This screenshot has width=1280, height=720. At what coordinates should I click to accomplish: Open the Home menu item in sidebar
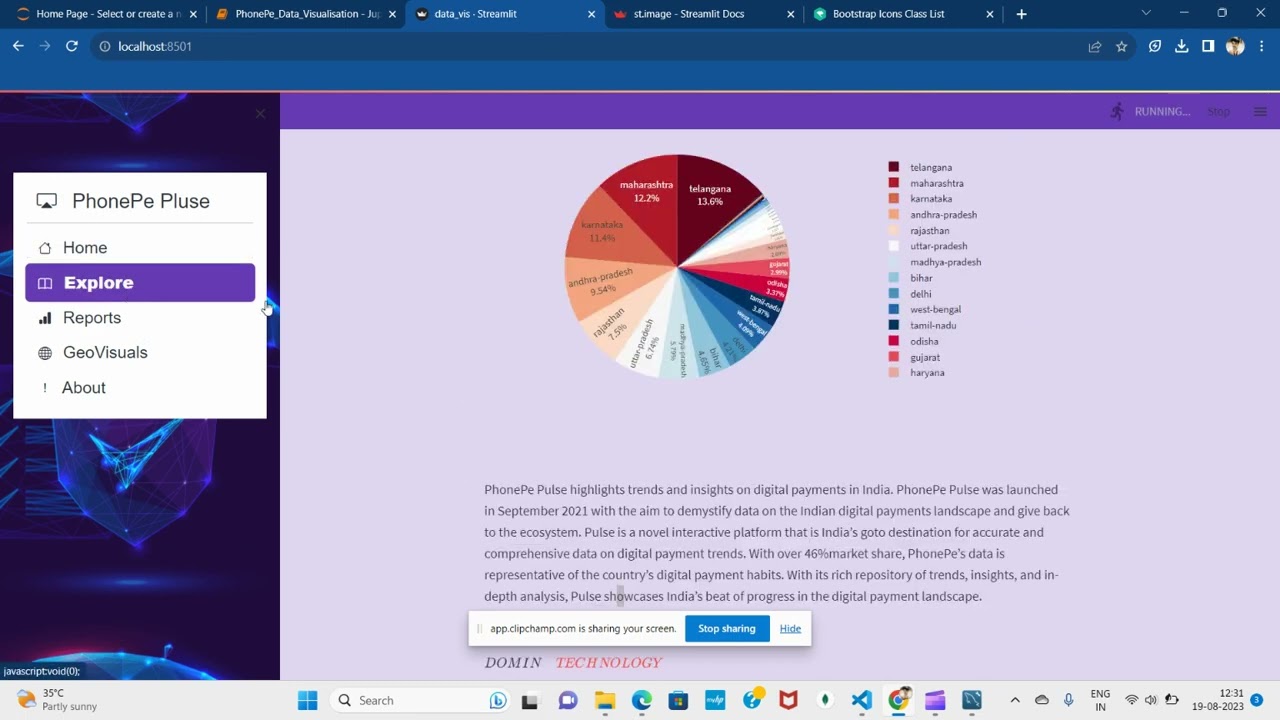140,248
